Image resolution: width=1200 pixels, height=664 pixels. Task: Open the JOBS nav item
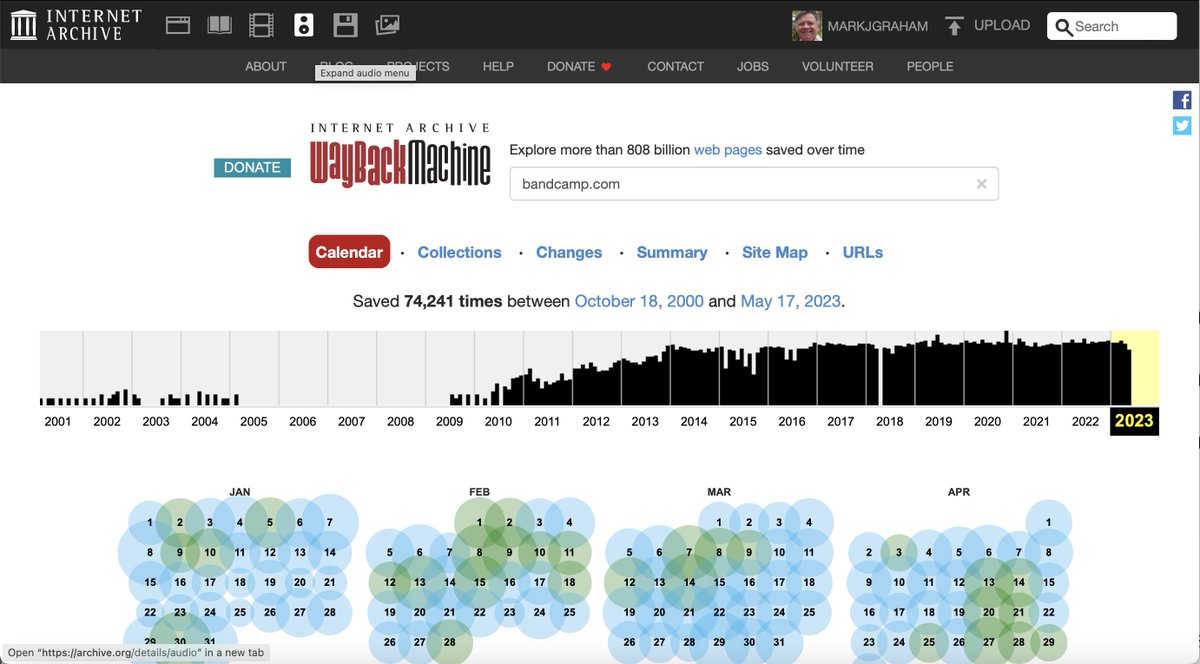(x=753, y=66)
